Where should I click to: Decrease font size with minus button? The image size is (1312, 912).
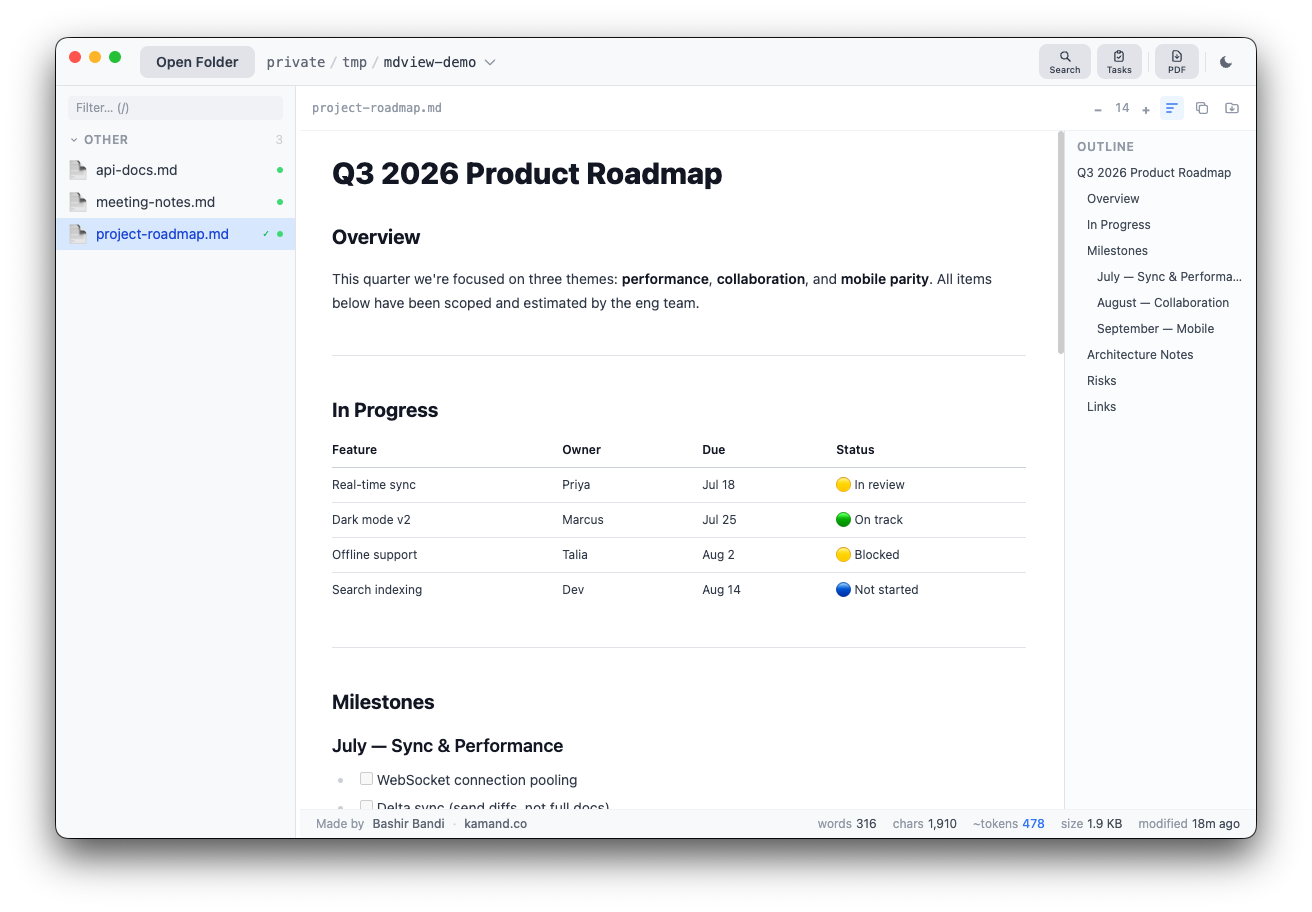click(x=1098, y=109)
